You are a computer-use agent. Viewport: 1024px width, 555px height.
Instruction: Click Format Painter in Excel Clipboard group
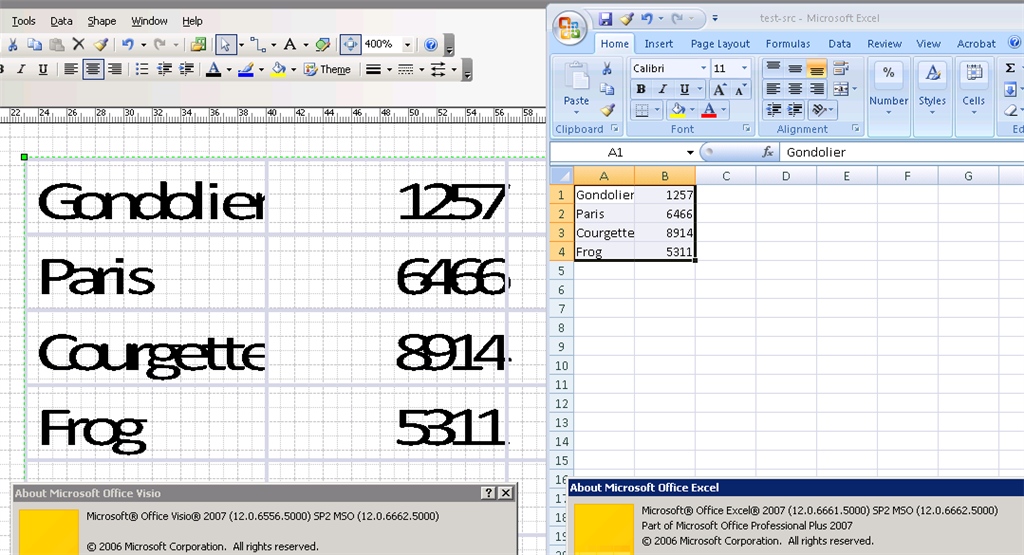[608, 110]
